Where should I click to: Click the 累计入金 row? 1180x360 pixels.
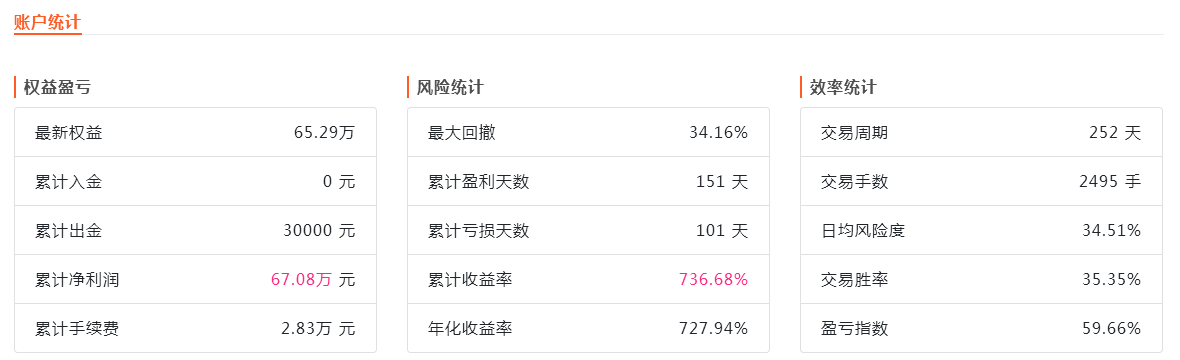(195, 182)
